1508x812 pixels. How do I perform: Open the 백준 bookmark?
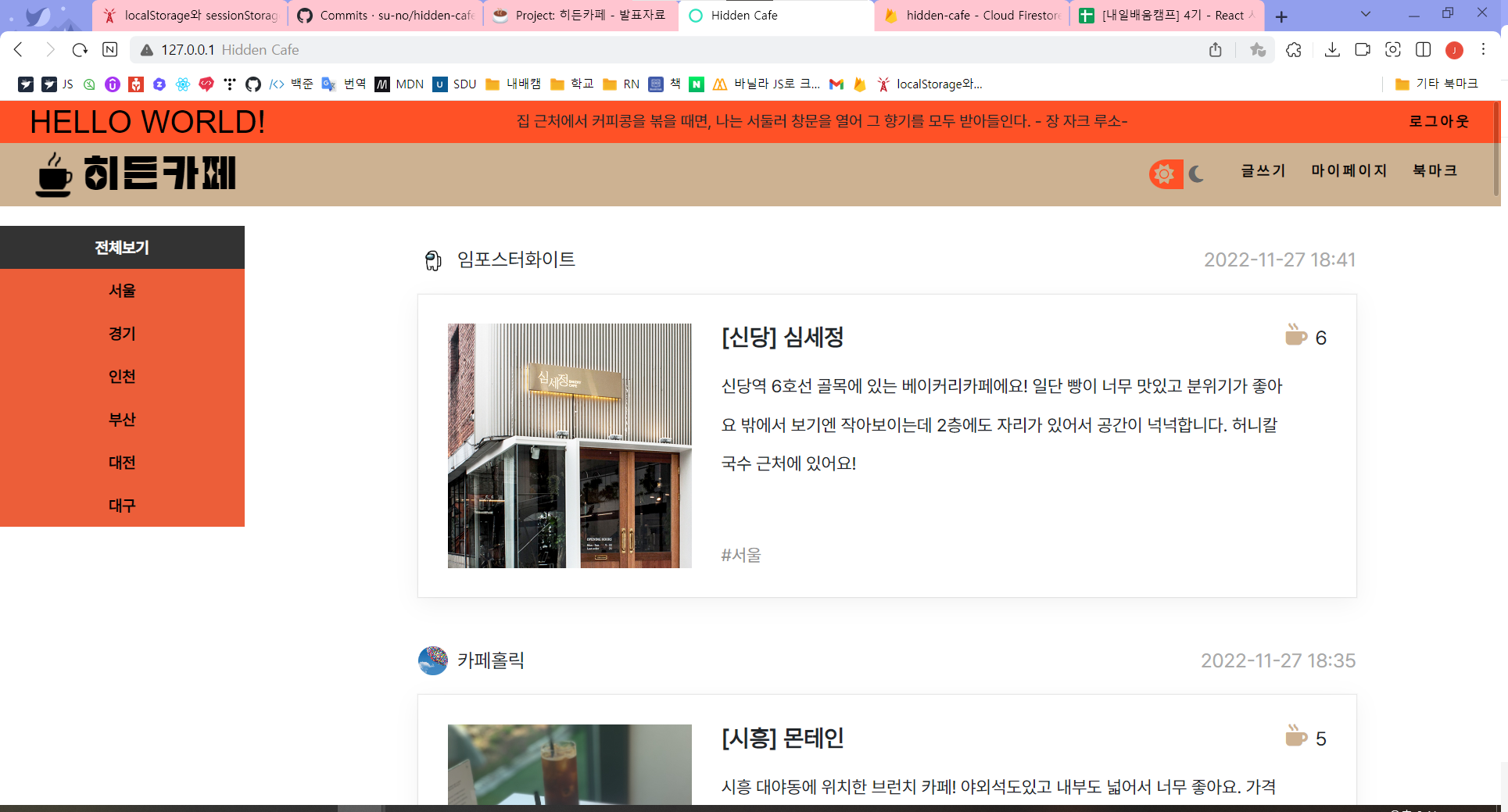[x=291, y=84]
